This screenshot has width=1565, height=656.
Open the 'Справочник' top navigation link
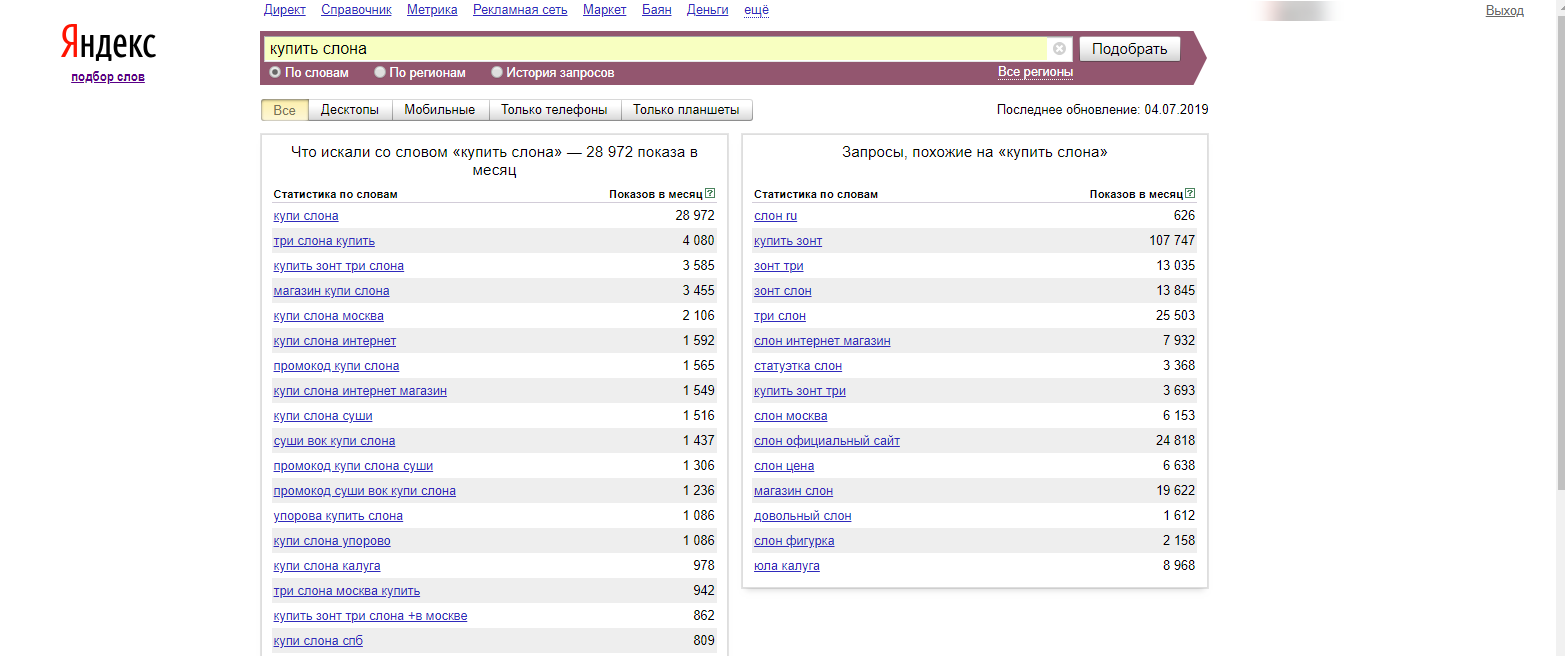(x=357, y=10)
